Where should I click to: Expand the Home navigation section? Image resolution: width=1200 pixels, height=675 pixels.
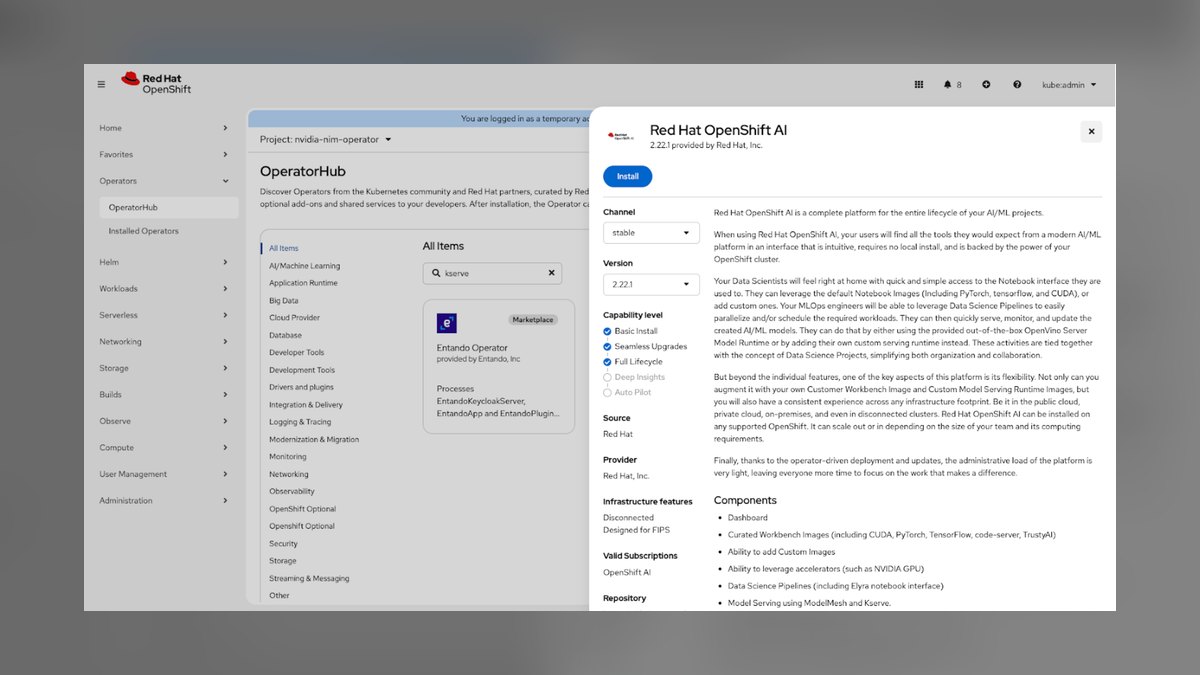164,128
